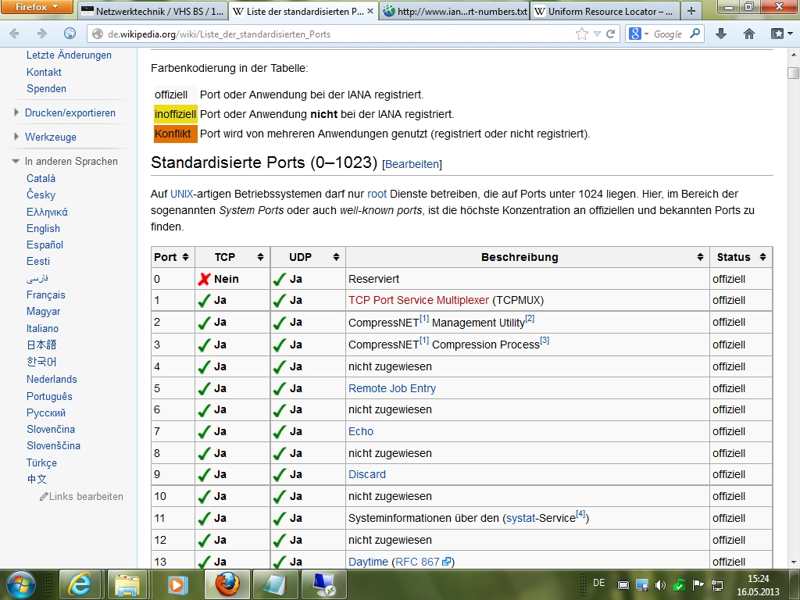Sort table by Port column arrows
Viewport: 800px width, 600px height.
click(x=185, y=257)
